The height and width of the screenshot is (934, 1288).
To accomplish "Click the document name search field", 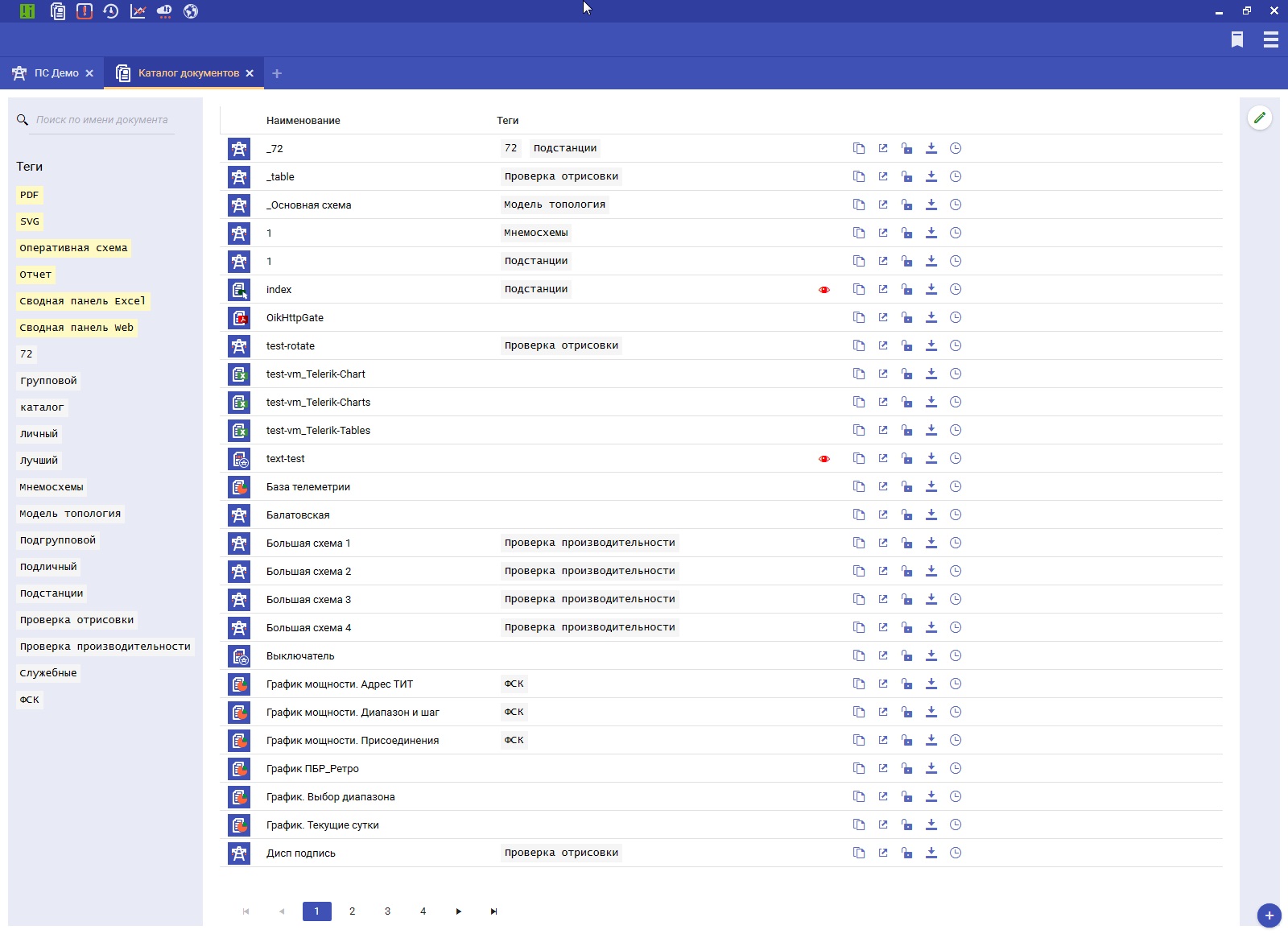I will [x=102, y=120].
